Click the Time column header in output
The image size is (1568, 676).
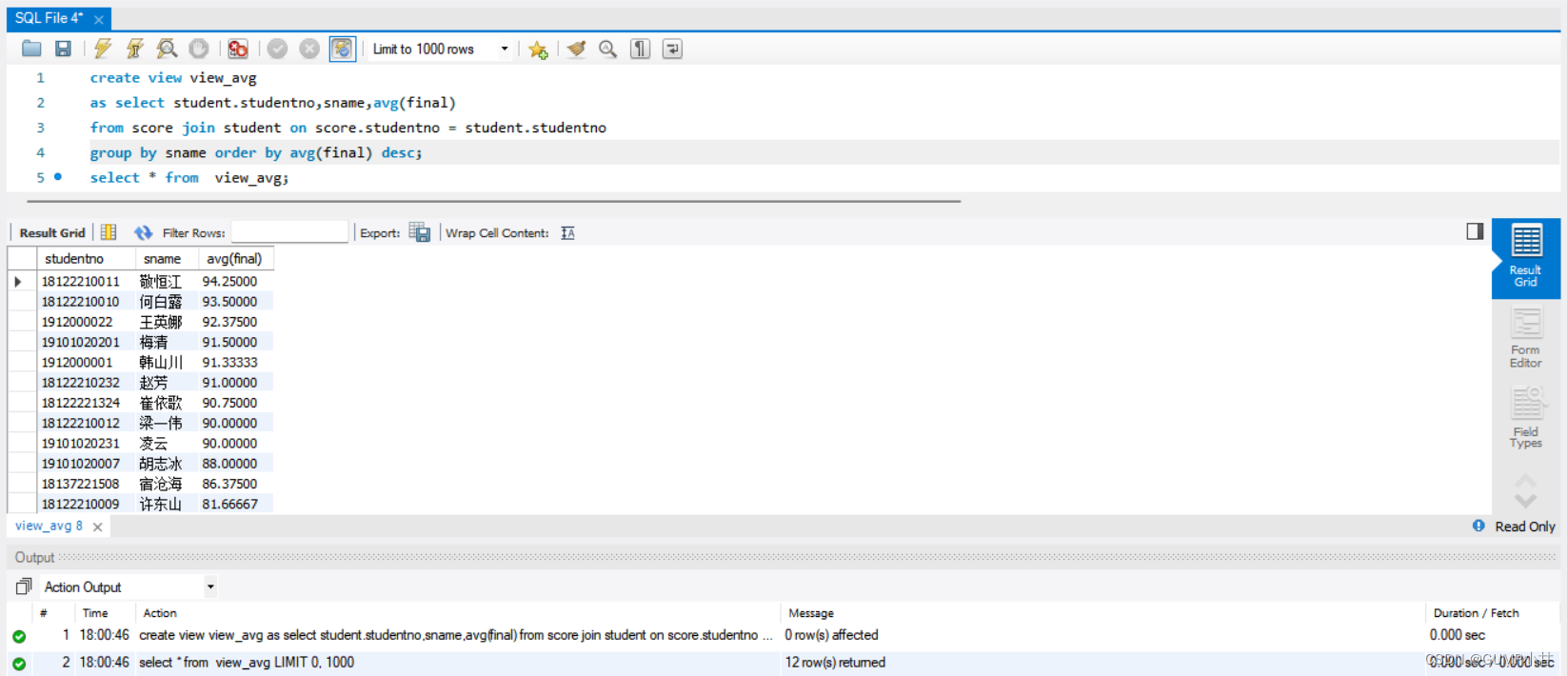(x=95, y=613)
